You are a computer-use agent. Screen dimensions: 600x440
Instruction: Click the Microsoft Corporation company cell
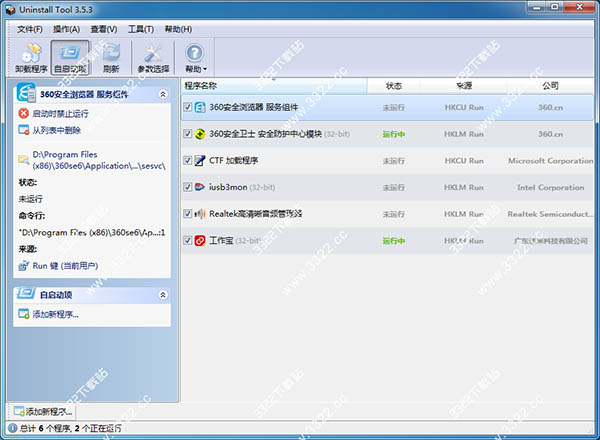[x=550, y=161]
